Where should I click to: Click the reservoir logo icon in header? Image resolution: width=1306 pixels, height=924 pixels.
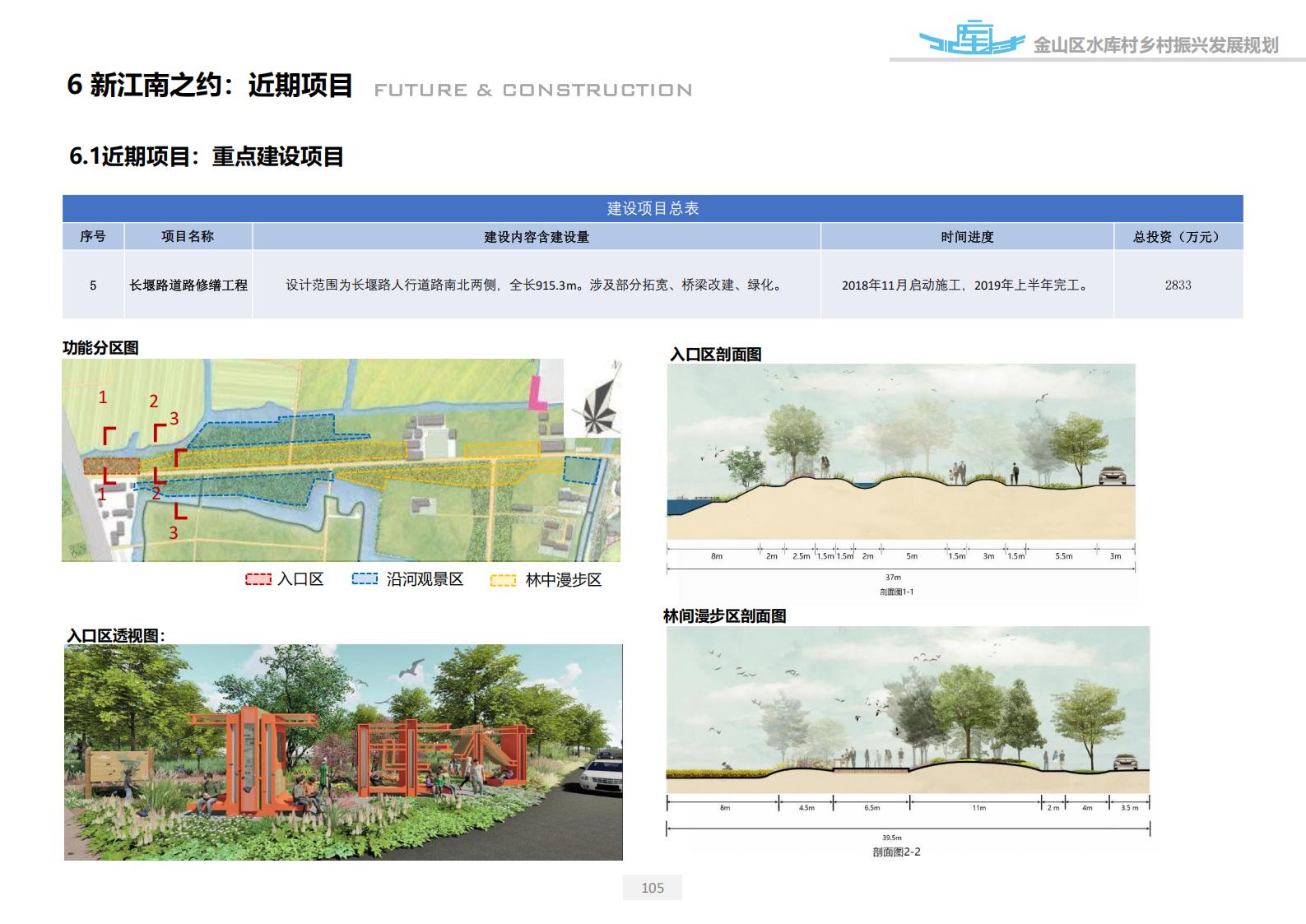(972, 37)
